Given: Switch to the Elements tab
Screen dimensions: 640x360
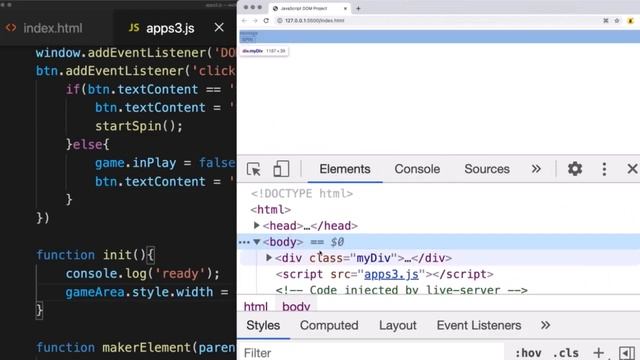Looking at the screenshot, I should coord(345,169).
